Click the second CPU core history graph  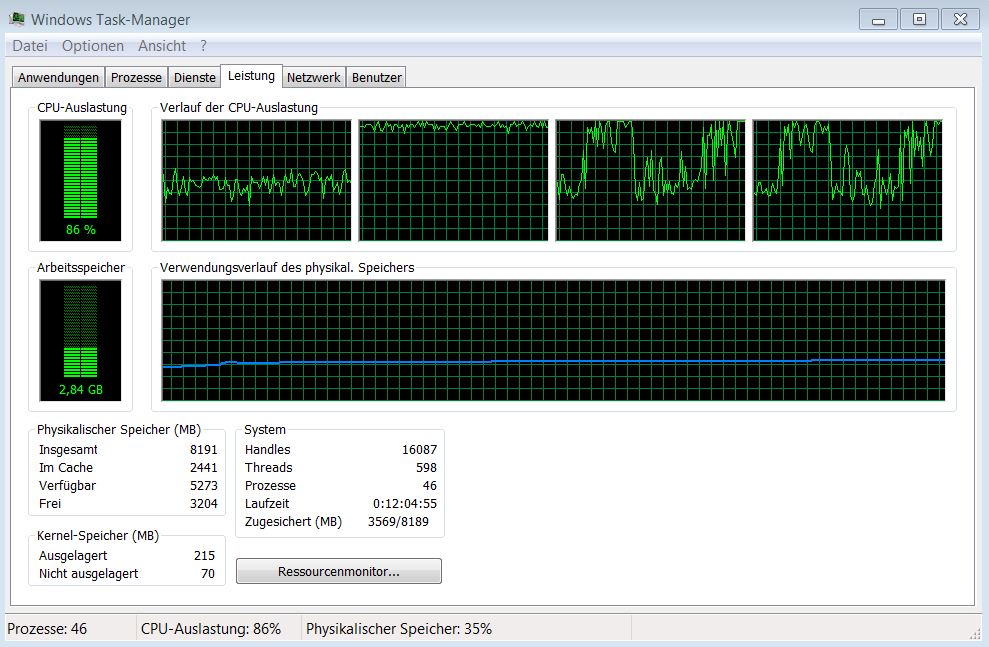tap(454, 180)
